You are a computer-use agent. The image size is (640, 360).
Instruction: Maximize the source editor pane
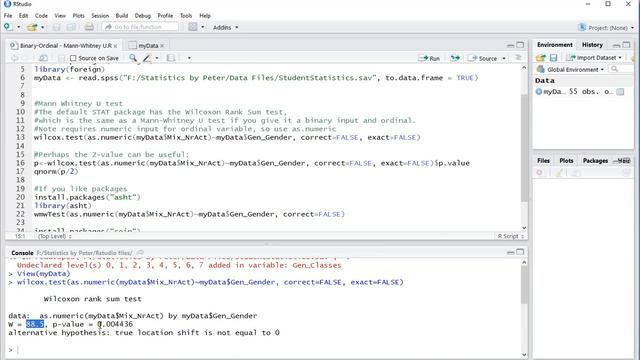click(x=520, y=45)
